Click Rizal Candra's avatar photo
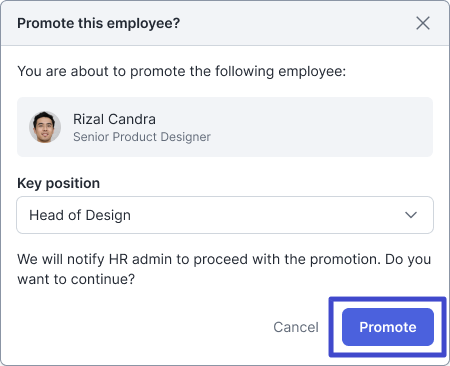This screenshot has width=450, height=366. click(45, 127)
